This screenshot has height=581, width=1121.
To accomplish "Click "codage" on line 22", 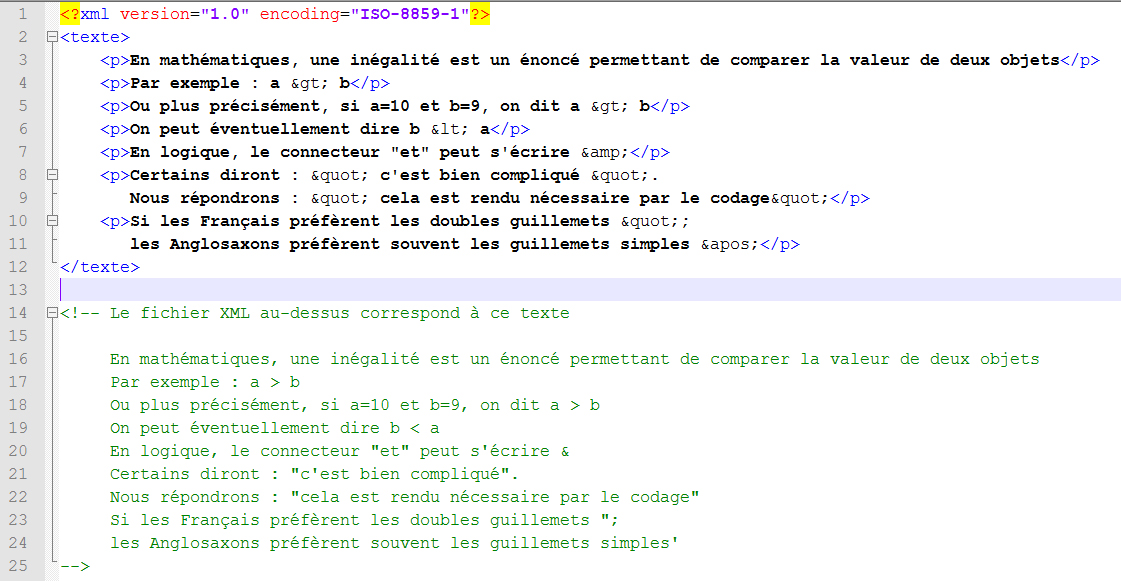I will [660, 497].
